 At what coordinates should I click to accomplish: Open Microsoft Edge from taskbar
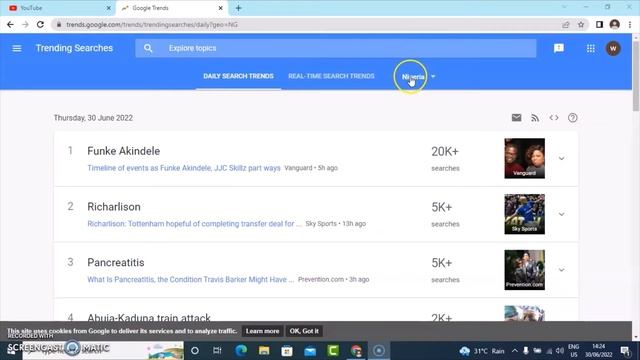point(241,351)
